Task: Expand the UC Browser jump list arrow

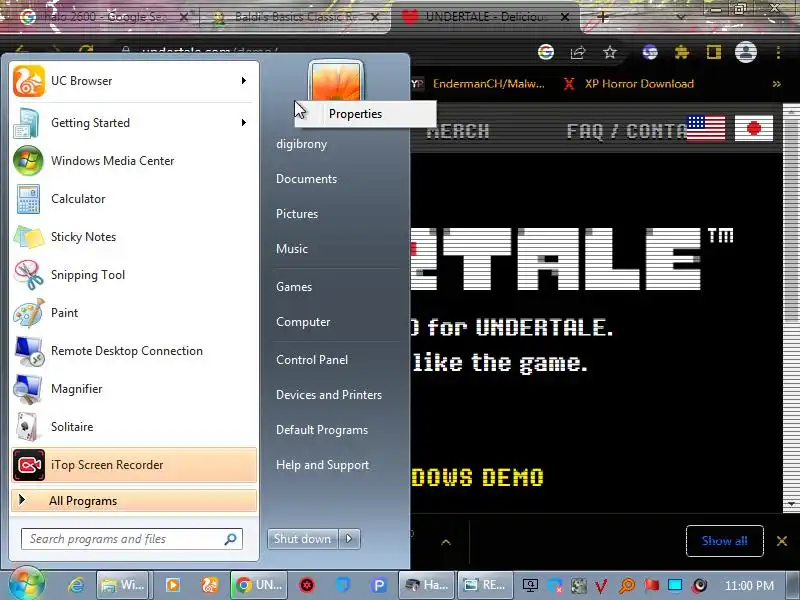Action: click(244, 81)
